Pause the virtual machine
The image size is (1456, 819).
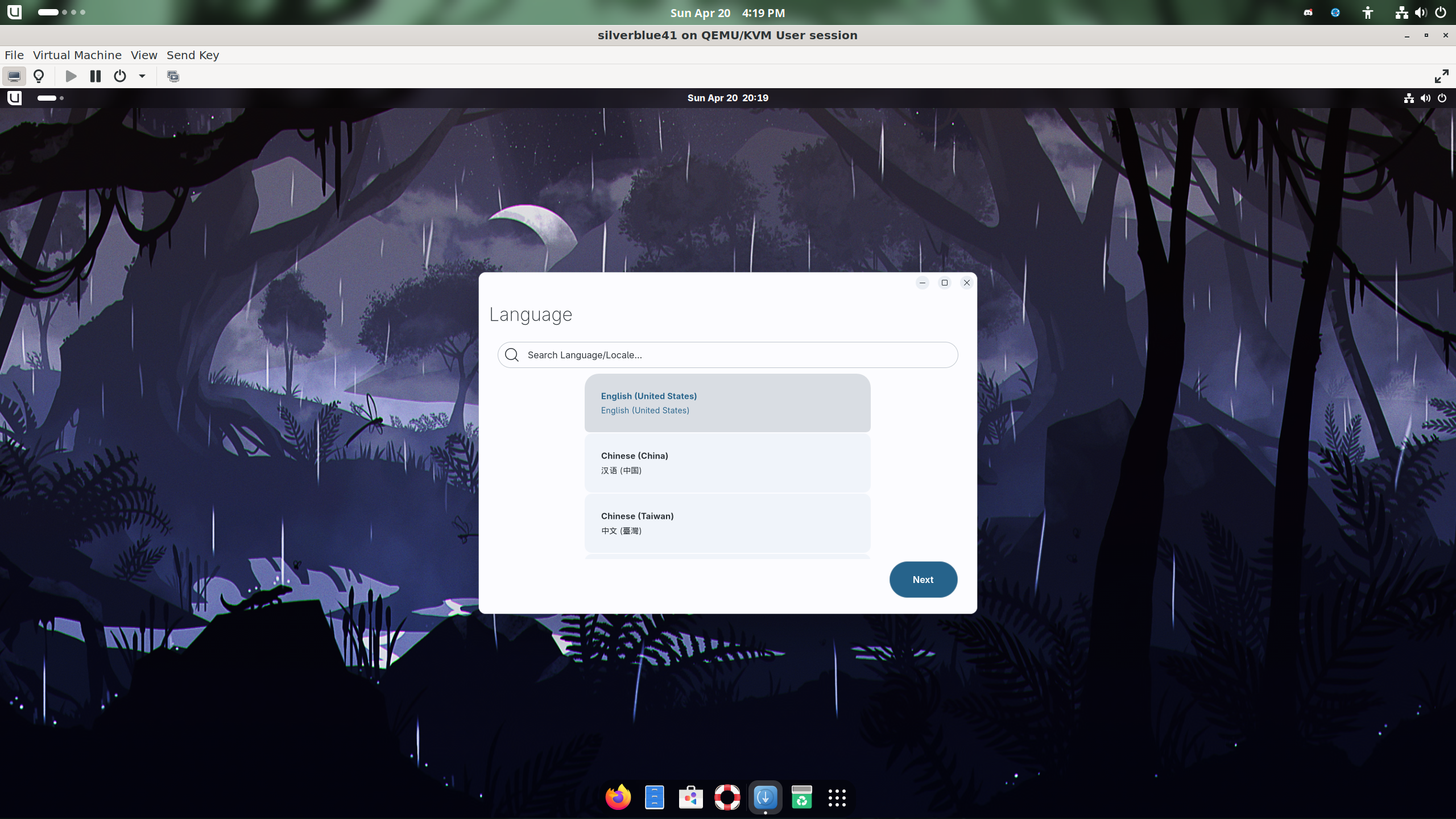click(95, 76)
